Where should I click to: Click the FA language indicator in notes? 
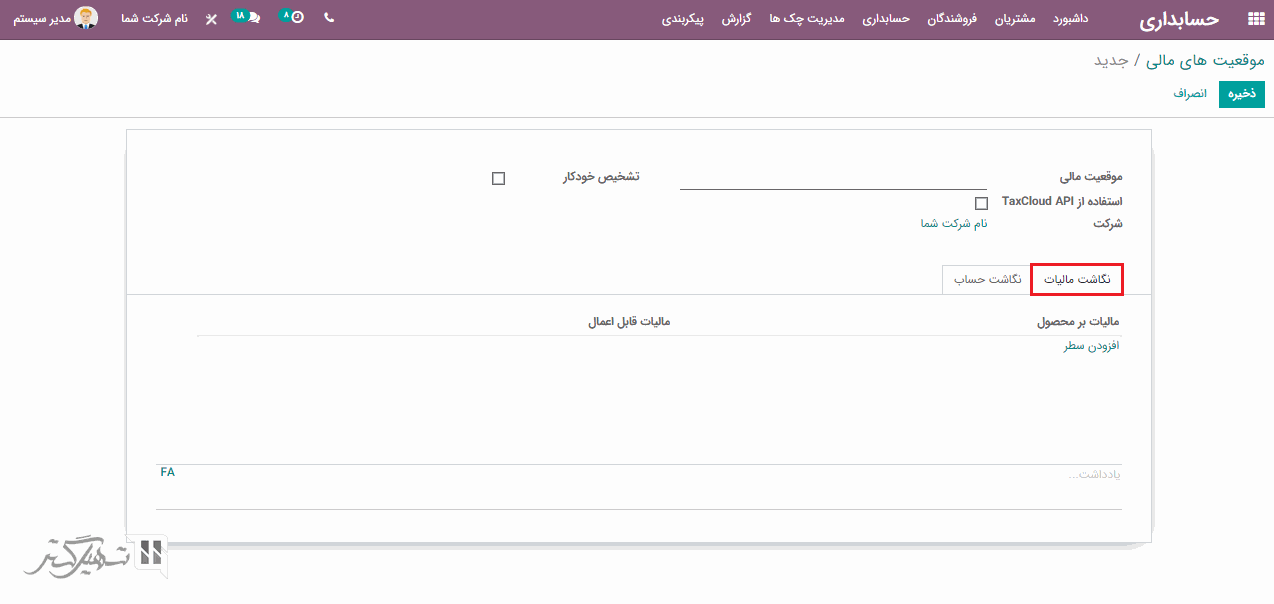[x=167, y=472]
